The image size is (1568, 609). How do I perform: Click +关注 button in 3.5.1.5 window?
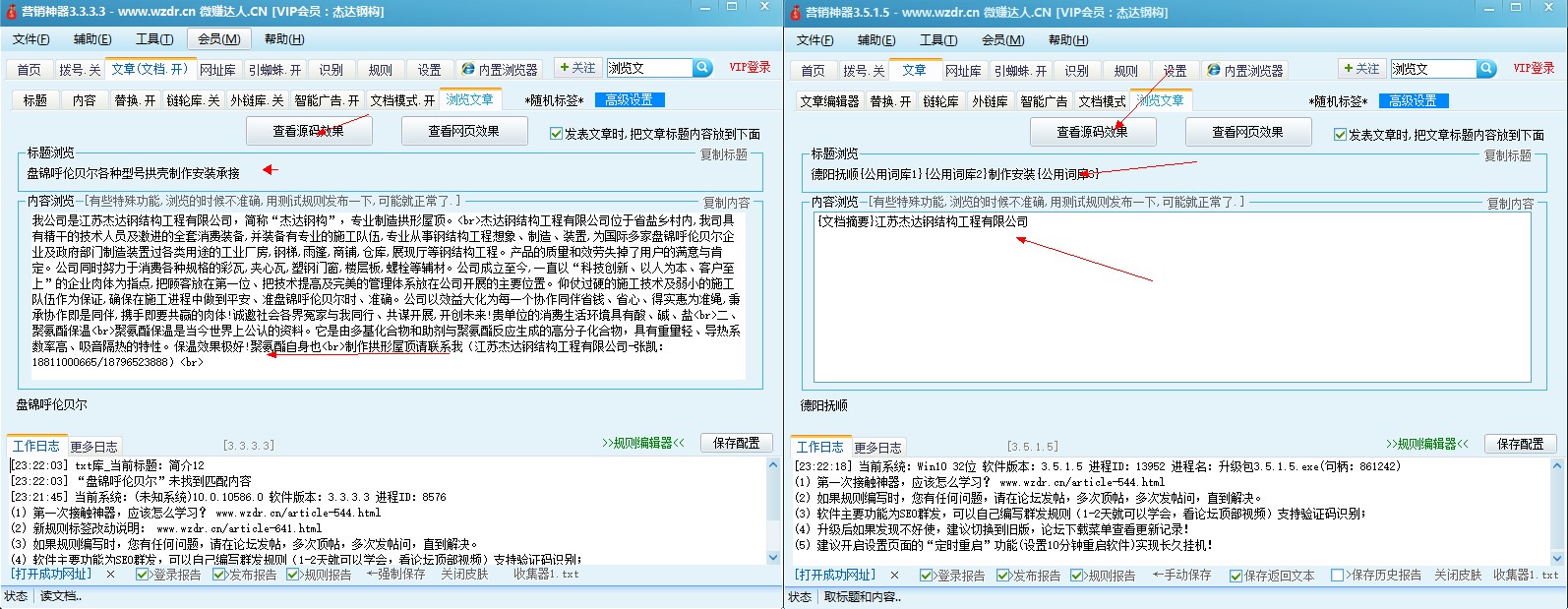point(1361,69)
